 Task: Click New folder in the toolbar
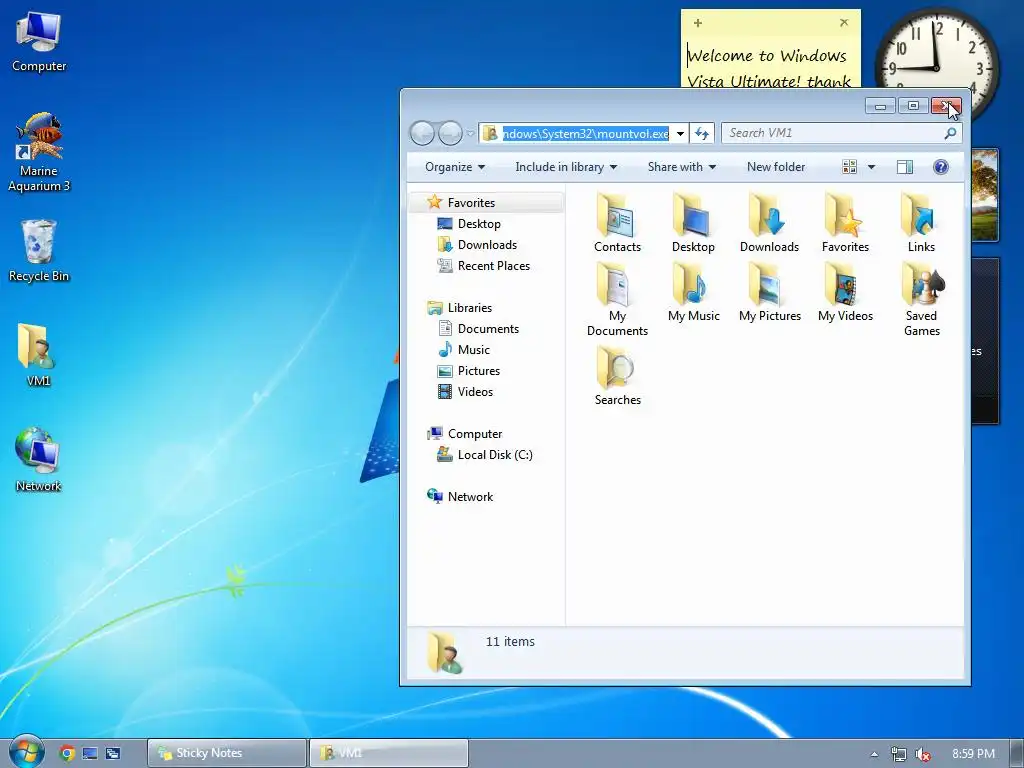[x=776, y=167]
